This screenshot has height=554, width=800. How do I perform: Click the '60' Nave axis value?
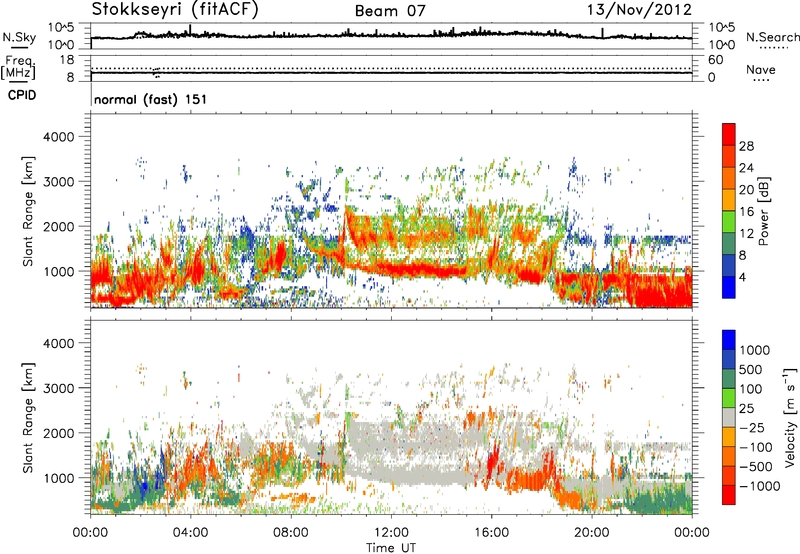(x=715, y=60)
